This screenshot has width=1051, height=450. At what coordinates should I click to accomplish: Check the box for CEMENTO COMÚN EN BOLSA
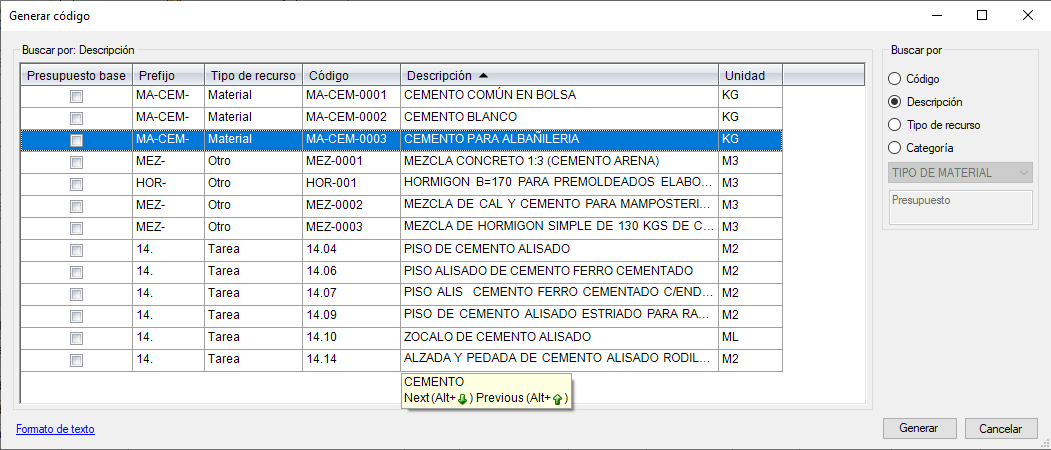76,96
